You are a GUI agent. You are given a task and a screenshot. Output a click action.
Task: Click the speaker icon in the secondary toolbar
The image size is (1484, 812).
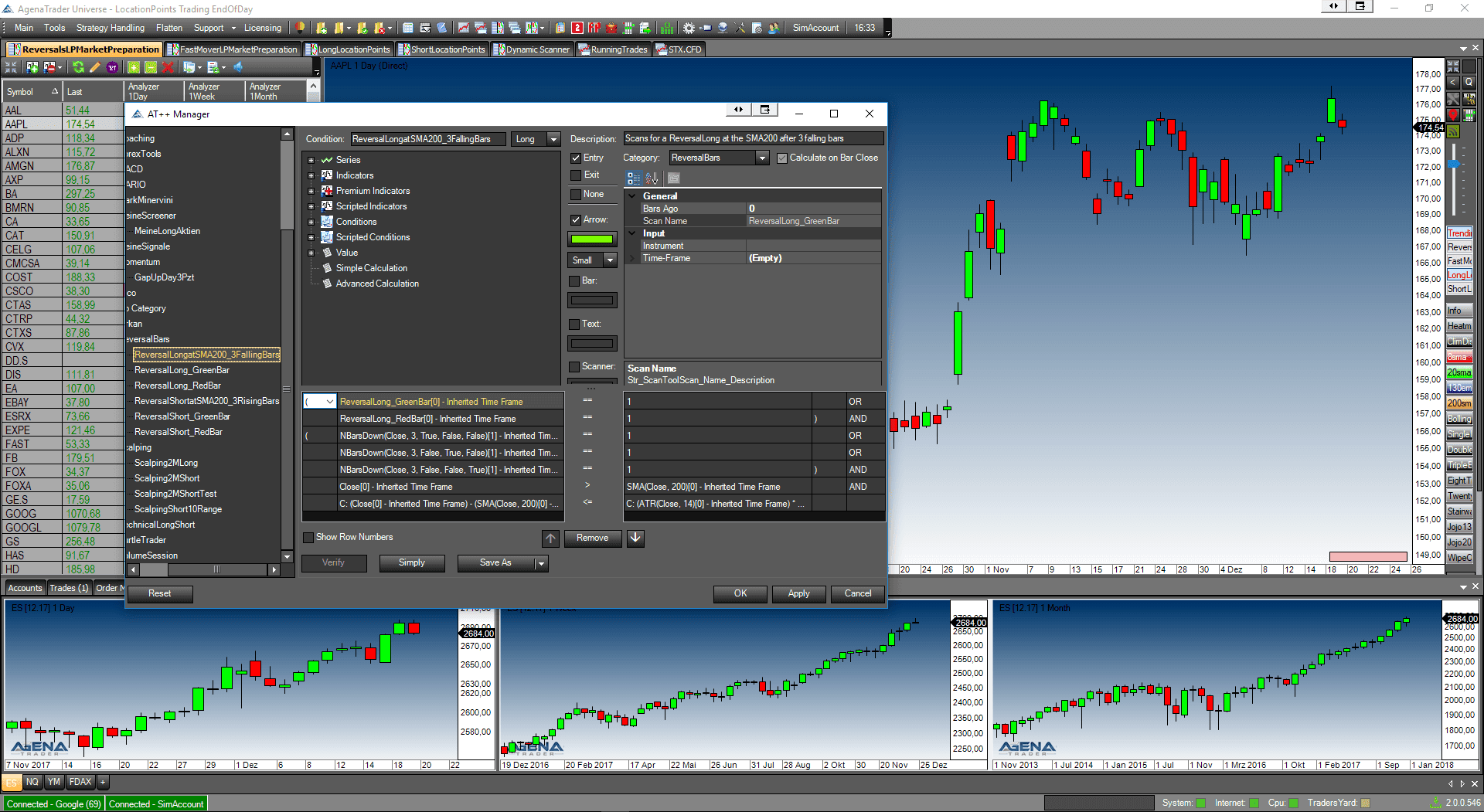pos(237,68)
